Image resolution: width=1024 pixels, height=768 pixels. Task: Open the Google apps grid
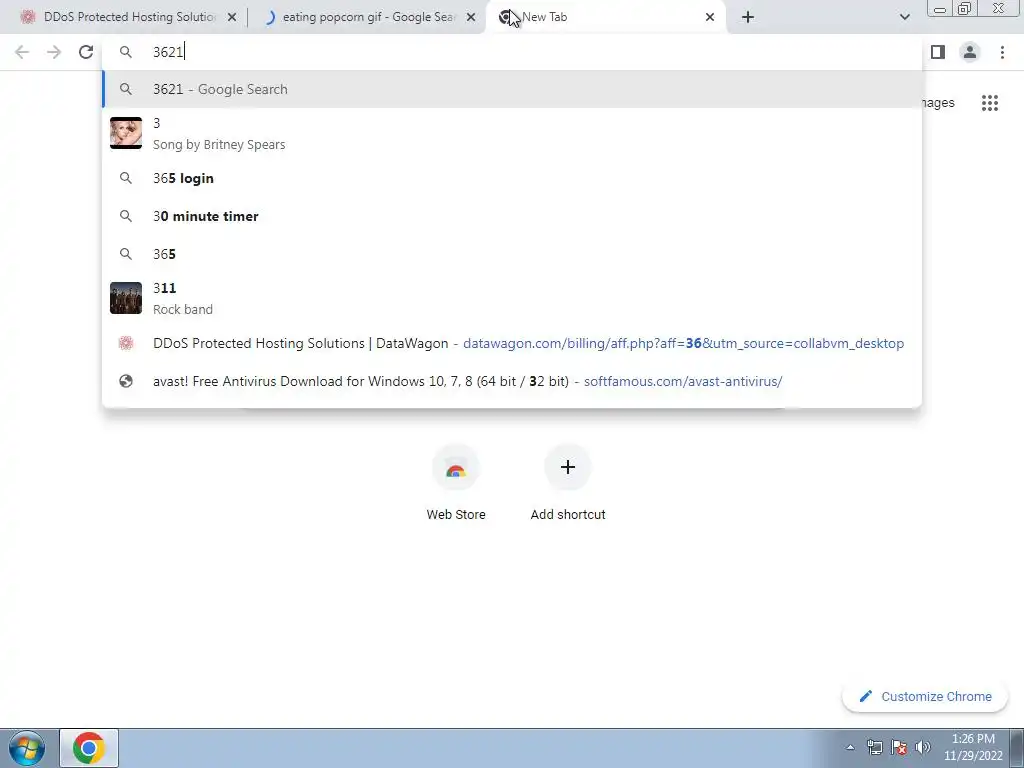coord(989,103)
